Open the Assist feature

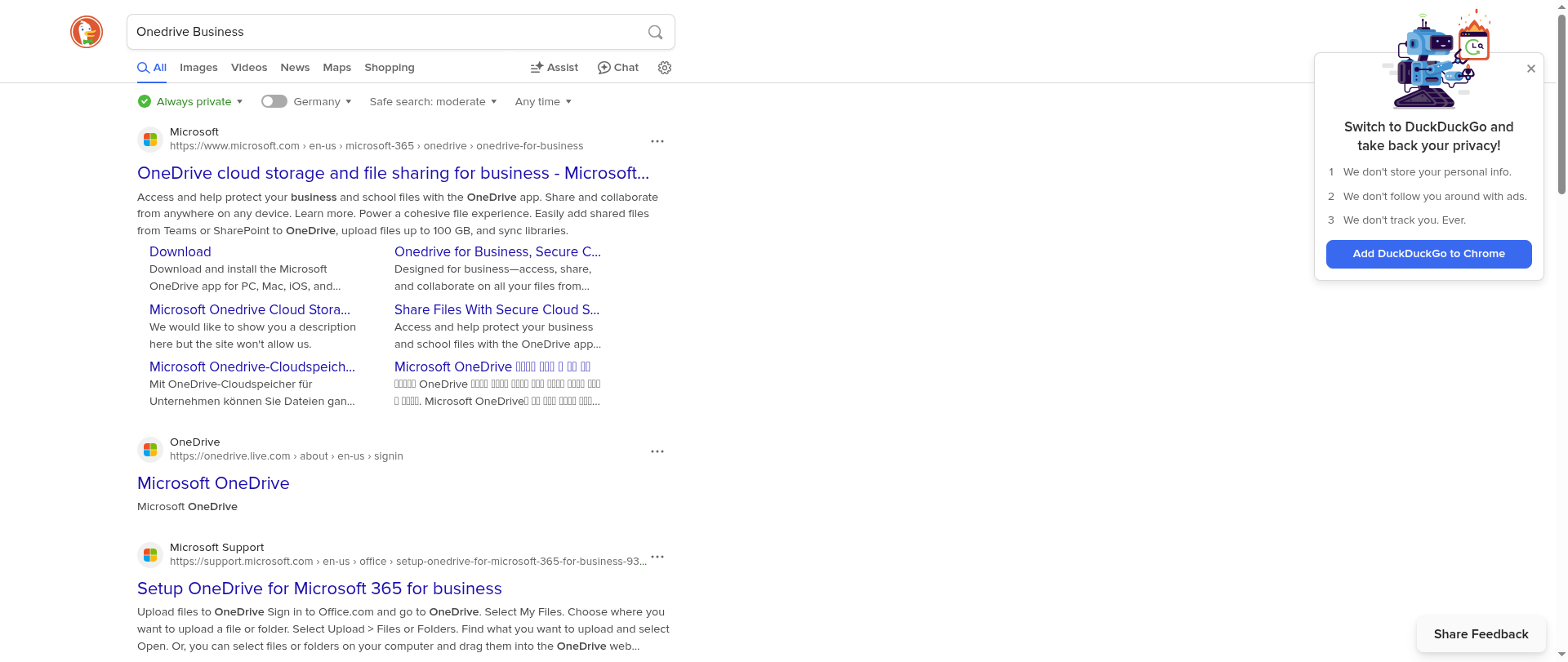pos(555,68)
